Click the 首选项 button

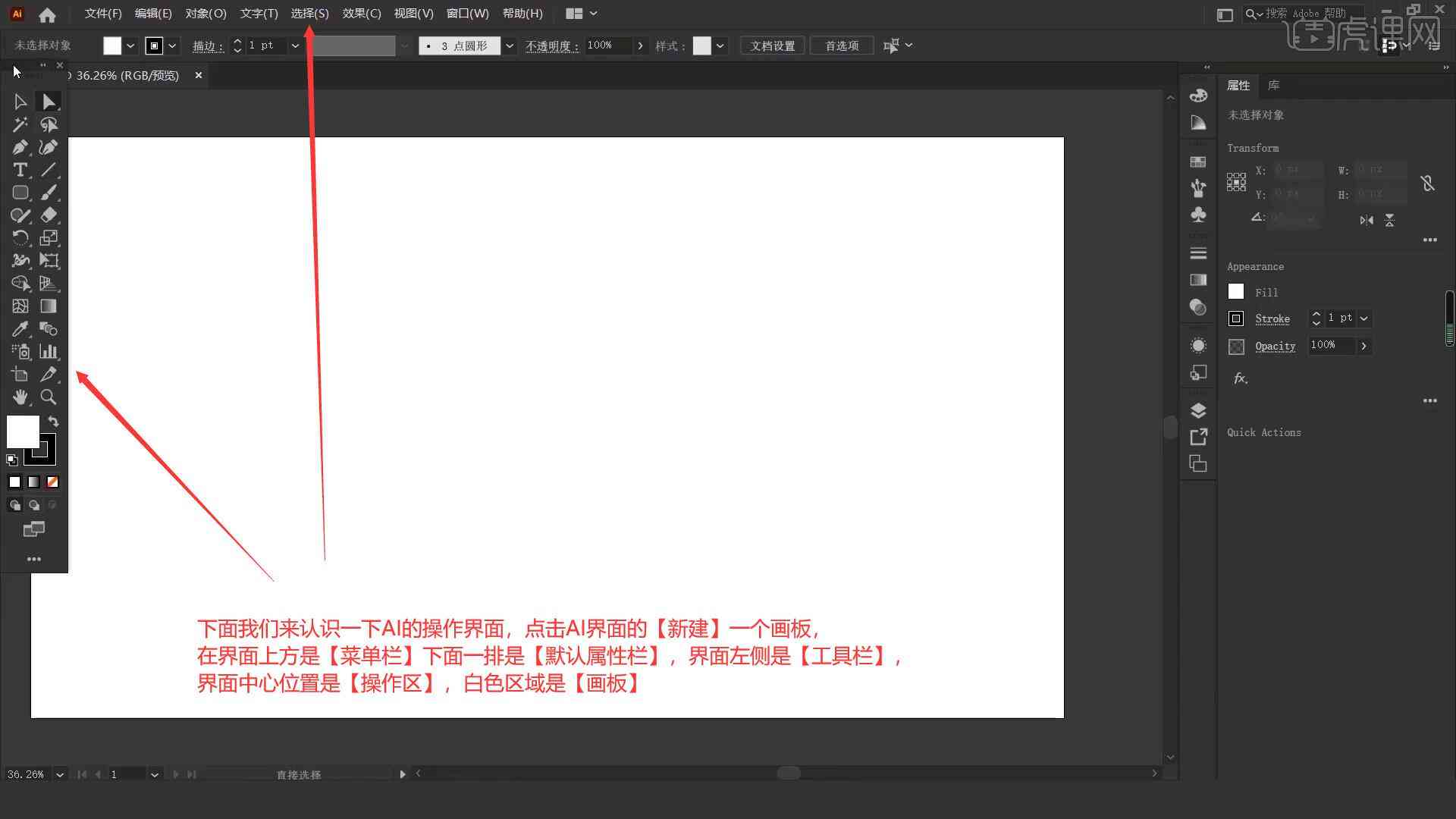click(841, 45)
